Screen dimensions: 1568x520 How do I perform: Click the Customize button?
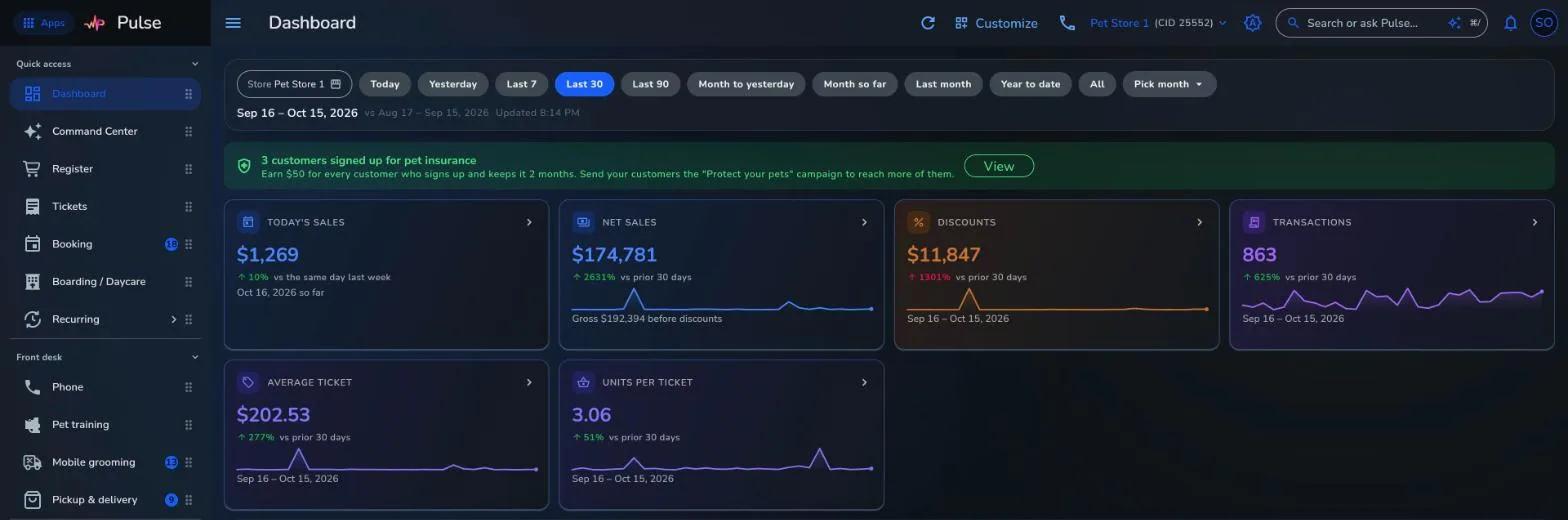[996, 23]
